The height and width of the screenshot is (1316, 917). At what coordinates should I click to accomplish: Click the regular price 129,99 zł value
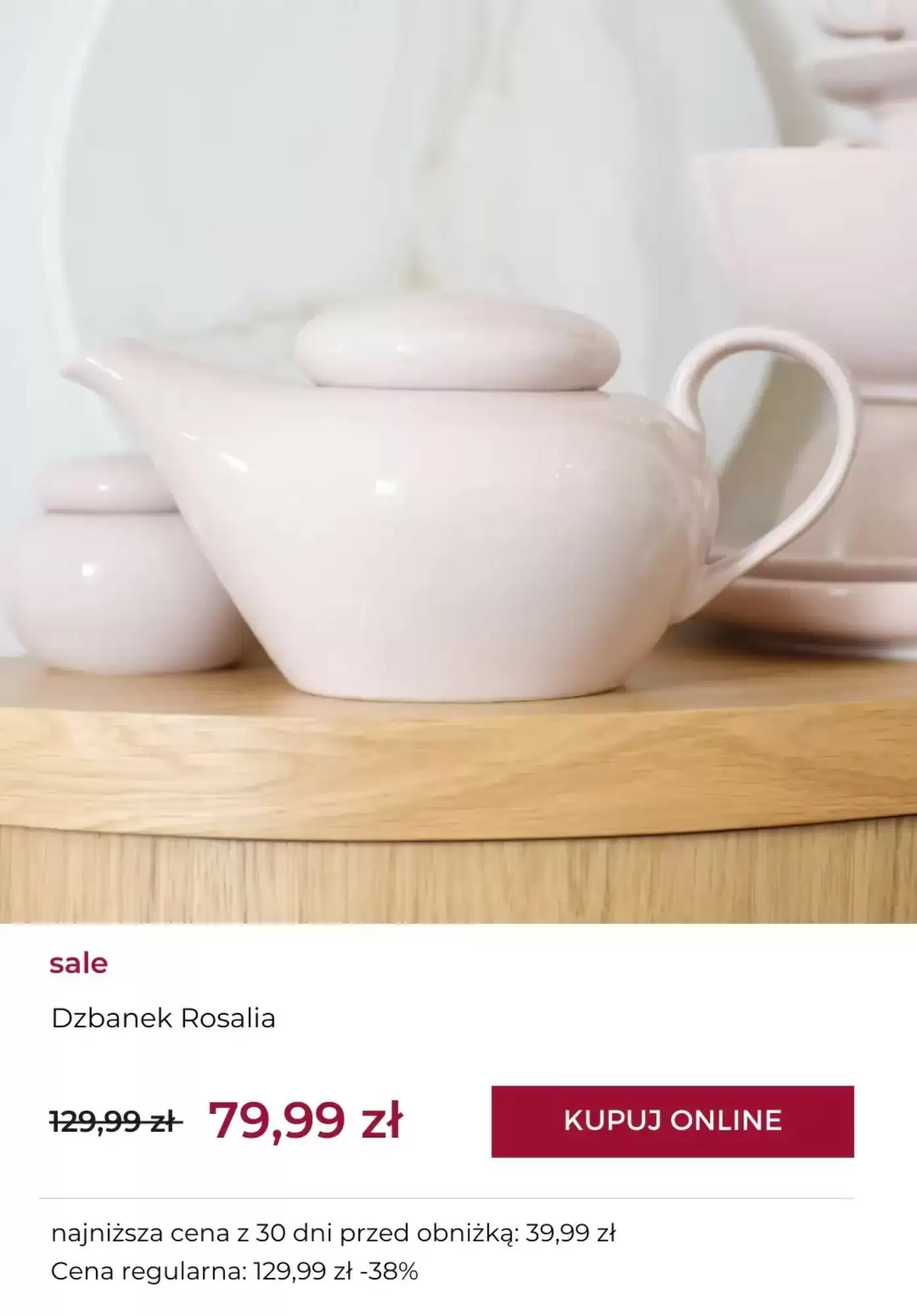(x=303, y=1271)
